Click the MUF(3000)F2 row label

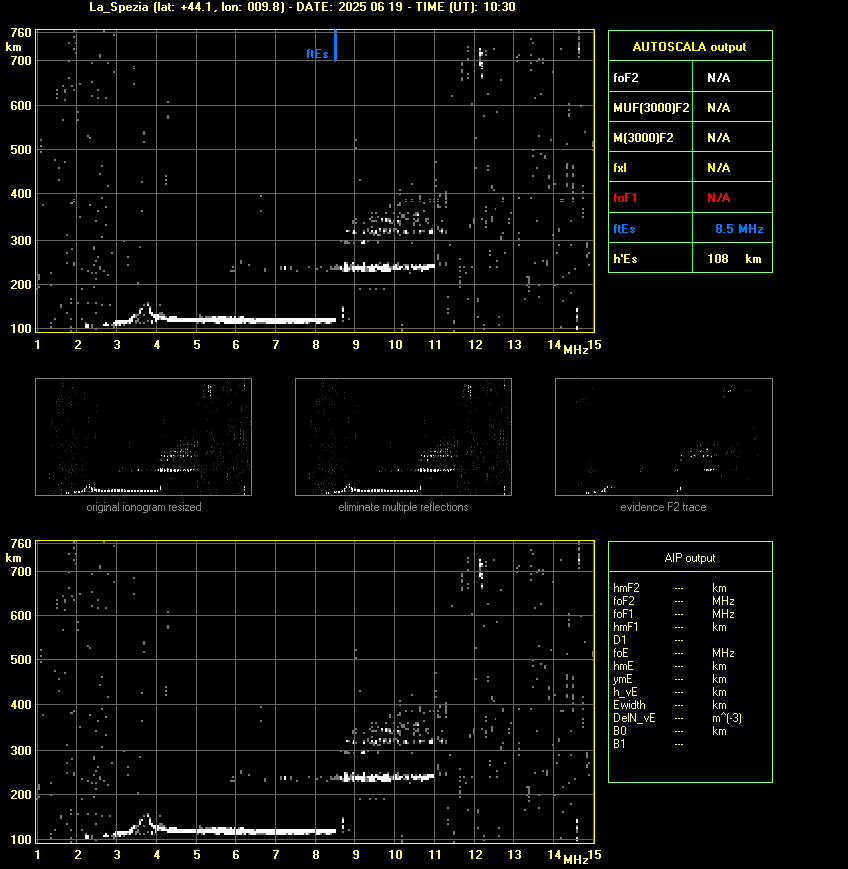point(651,108)
